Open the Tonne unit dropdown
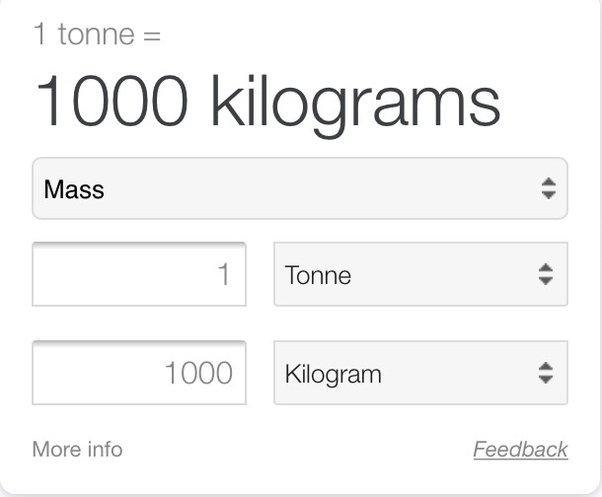Screen dimensions: 602x497 pyautogui.click(x=421, y=274)
